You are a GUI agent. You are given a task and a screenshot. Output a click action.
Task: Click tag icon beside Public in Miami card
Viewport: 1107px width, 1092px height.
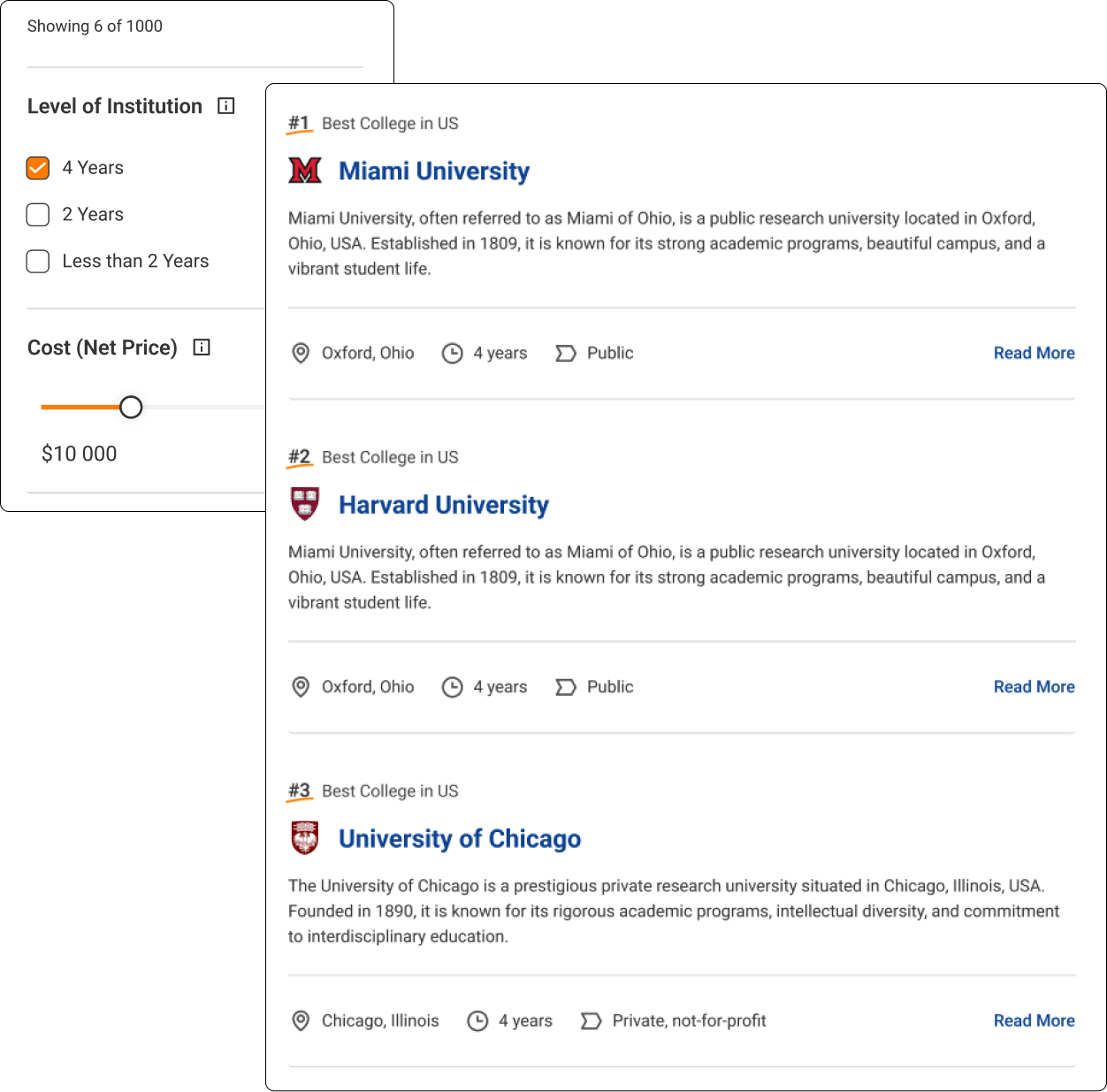tap(565, 354)
